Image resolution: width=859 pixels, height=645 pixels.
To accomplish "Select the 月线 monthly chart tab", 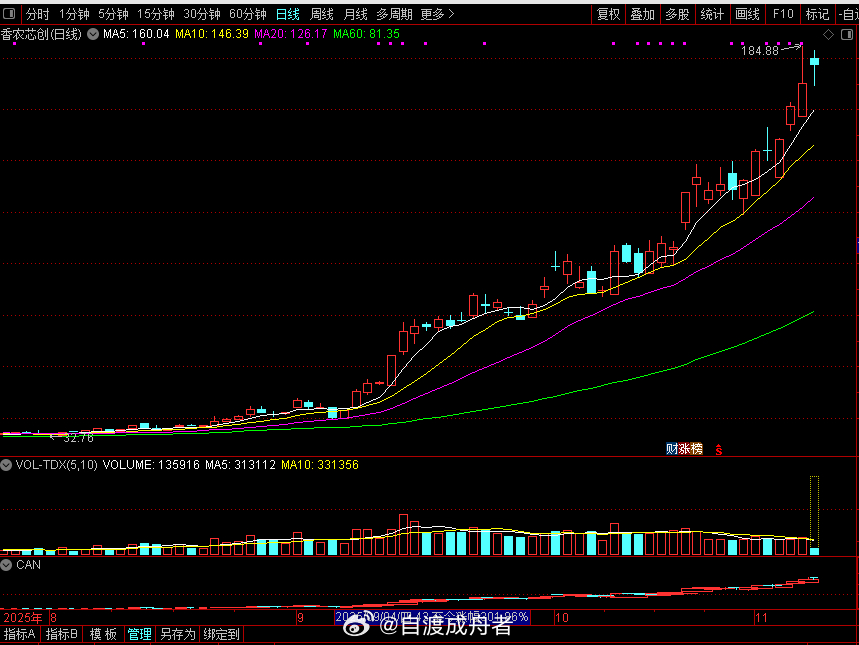I will (355, 14).
